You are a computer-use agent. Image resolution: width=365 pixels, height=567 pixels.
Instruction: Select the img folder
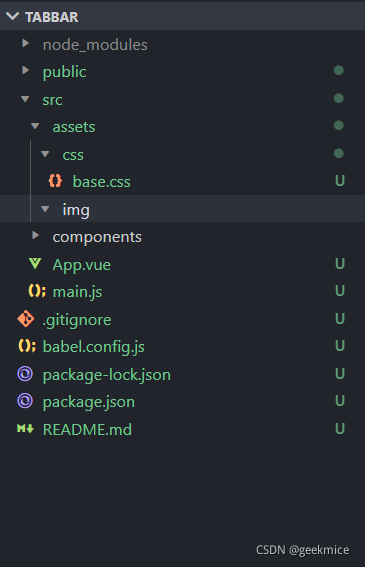182,209
